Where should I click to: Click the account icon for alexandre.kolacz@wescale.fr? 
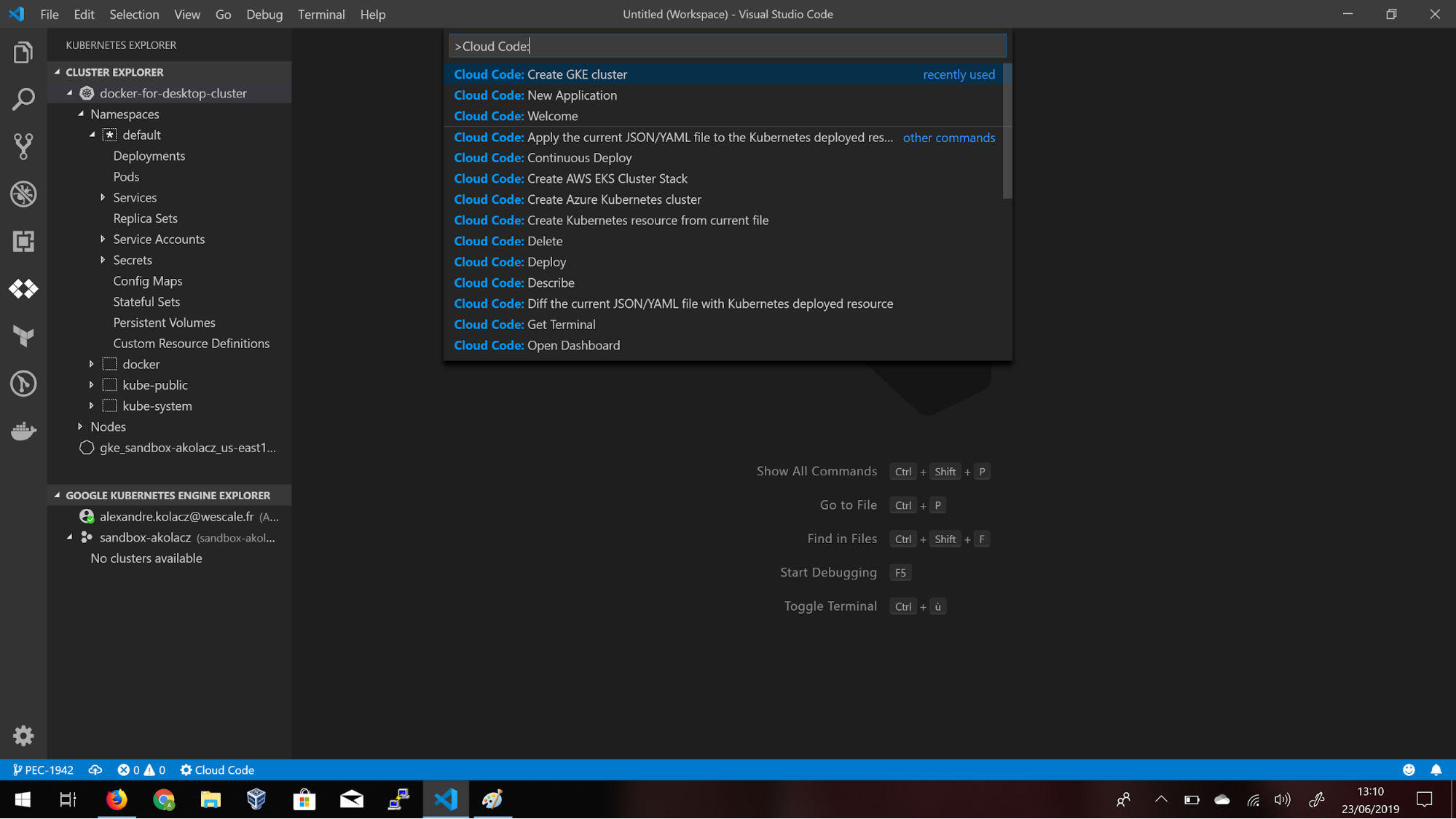87,516
